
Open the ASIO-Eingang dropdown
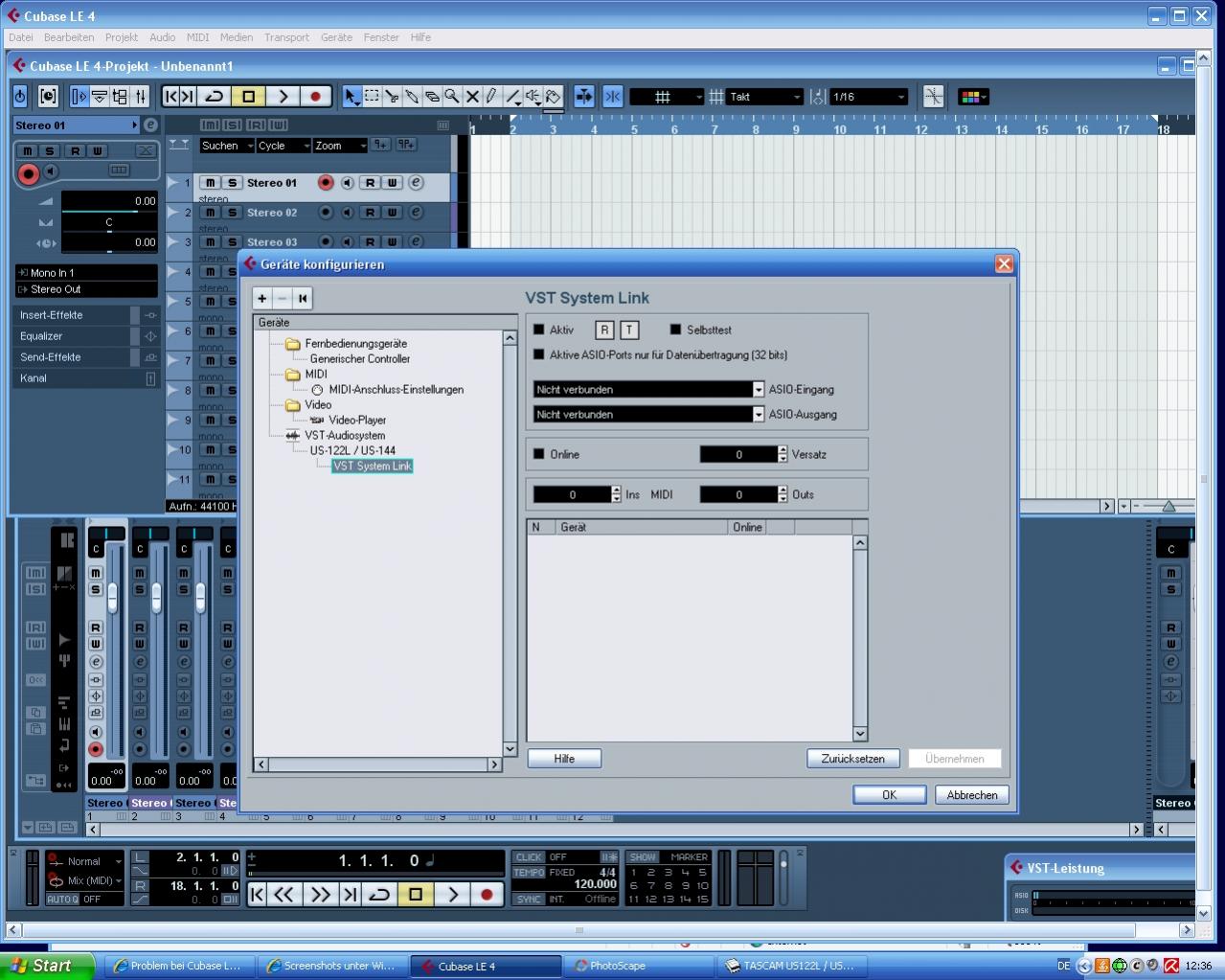click(x=758, y=390)
